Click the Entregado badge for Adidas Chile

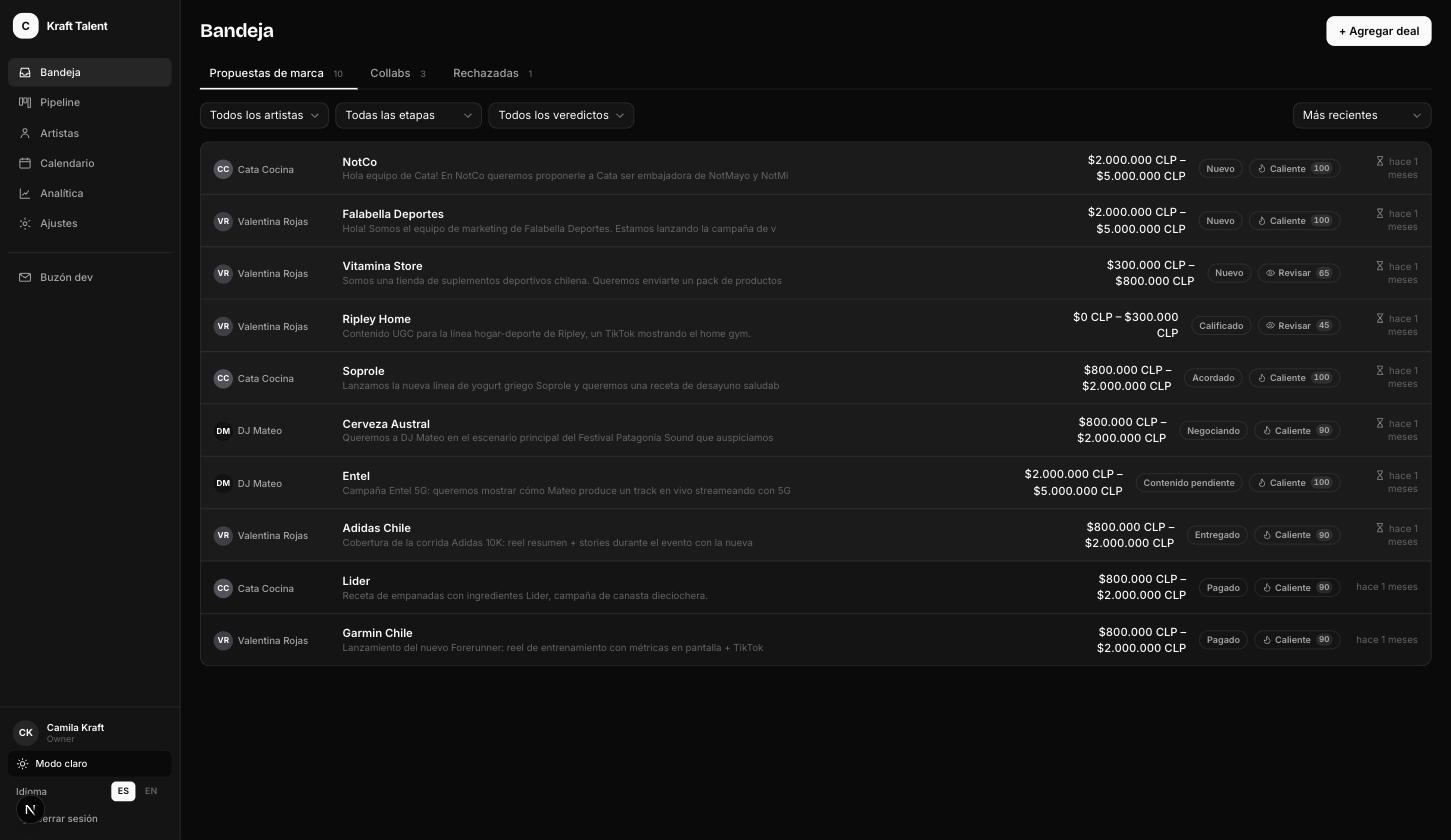click(1217, 535)
